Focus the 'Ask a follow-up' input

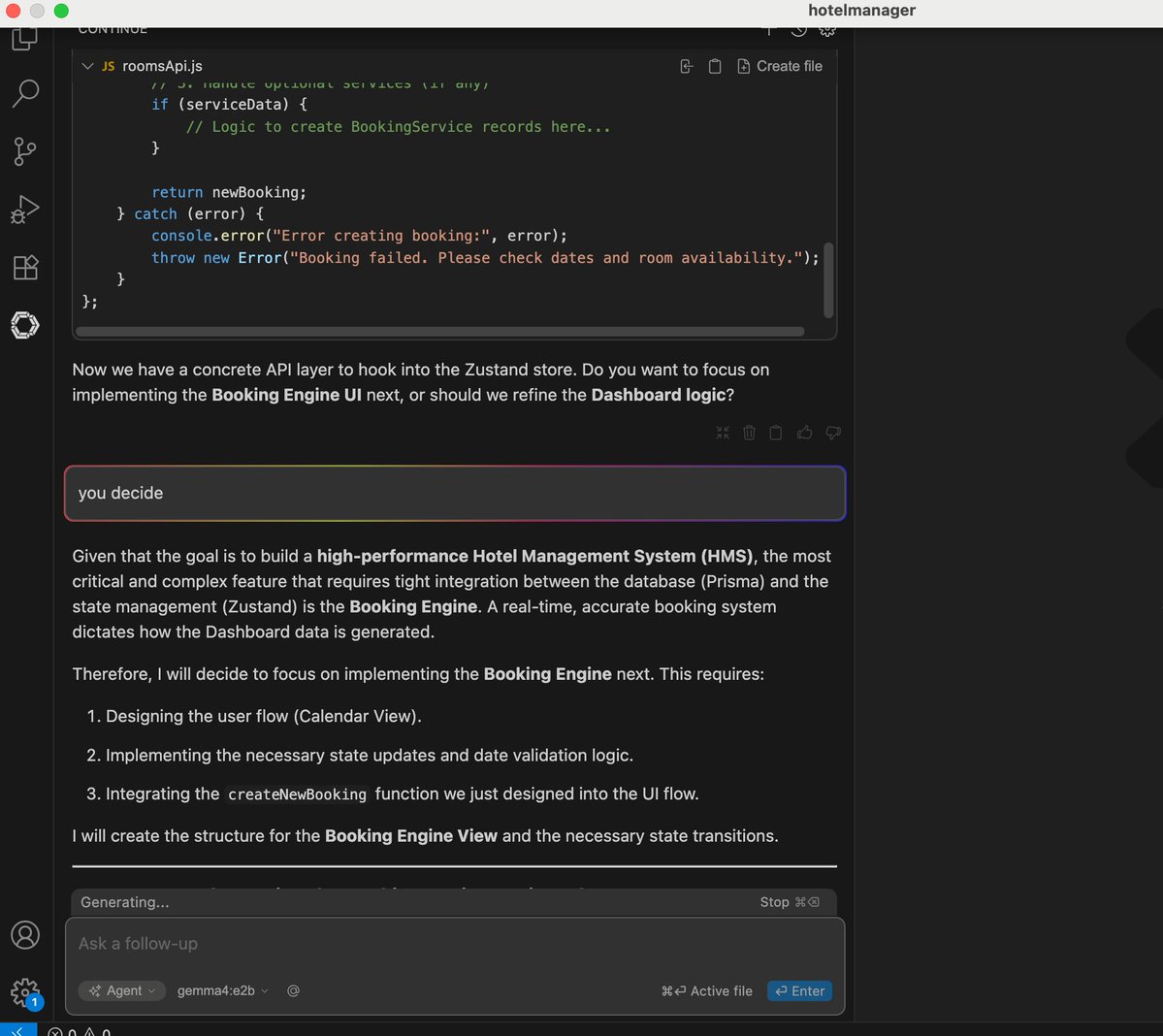455,943
